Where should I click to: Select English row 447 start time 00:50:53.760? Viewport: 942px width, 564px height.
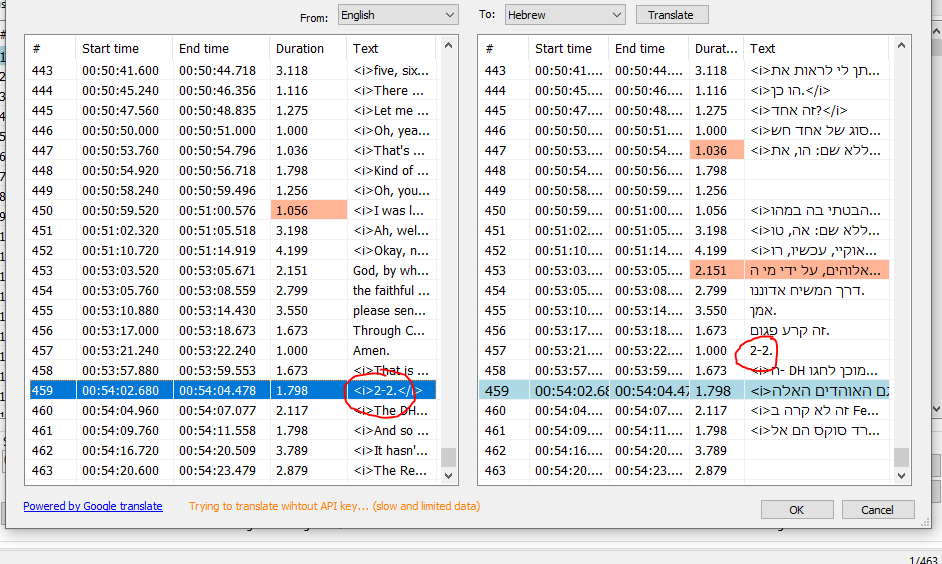[121, 151]
